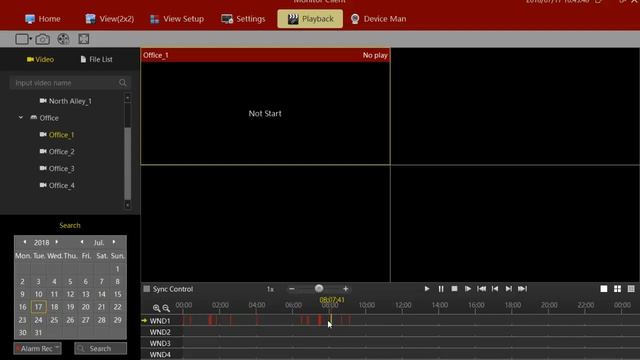Click the magnifier icon in video search box
The width and height of the screenshot is (640, 360).
[123, 83]
